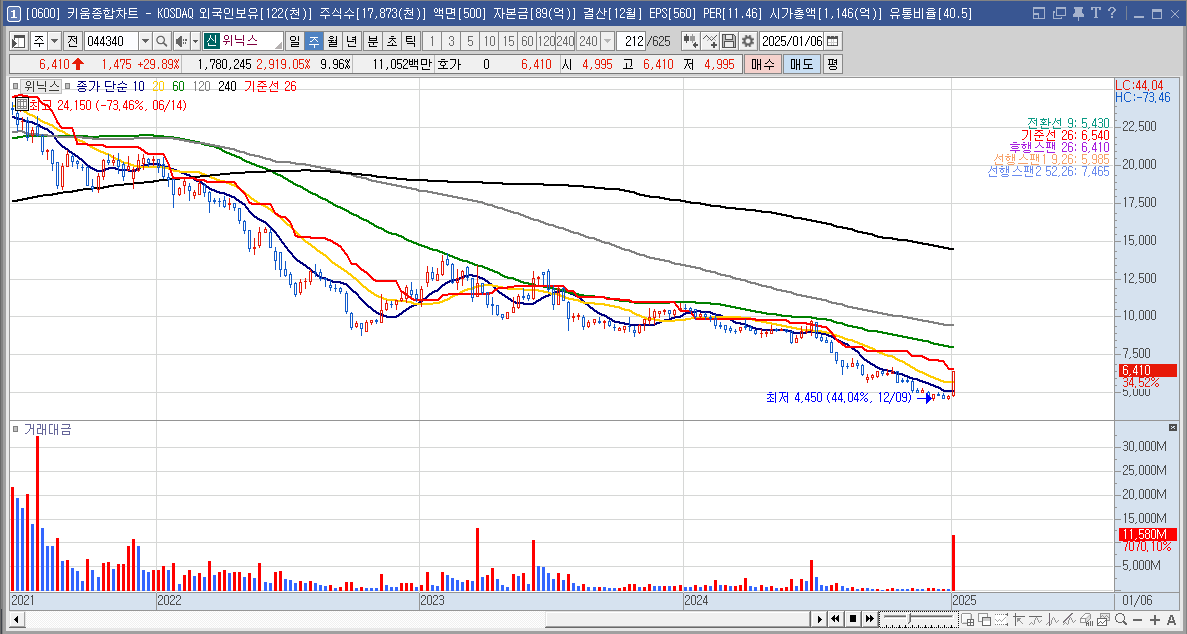Click the bottom grid window icon
Viewport: 1187px width, 634px height.
[967, 620]
